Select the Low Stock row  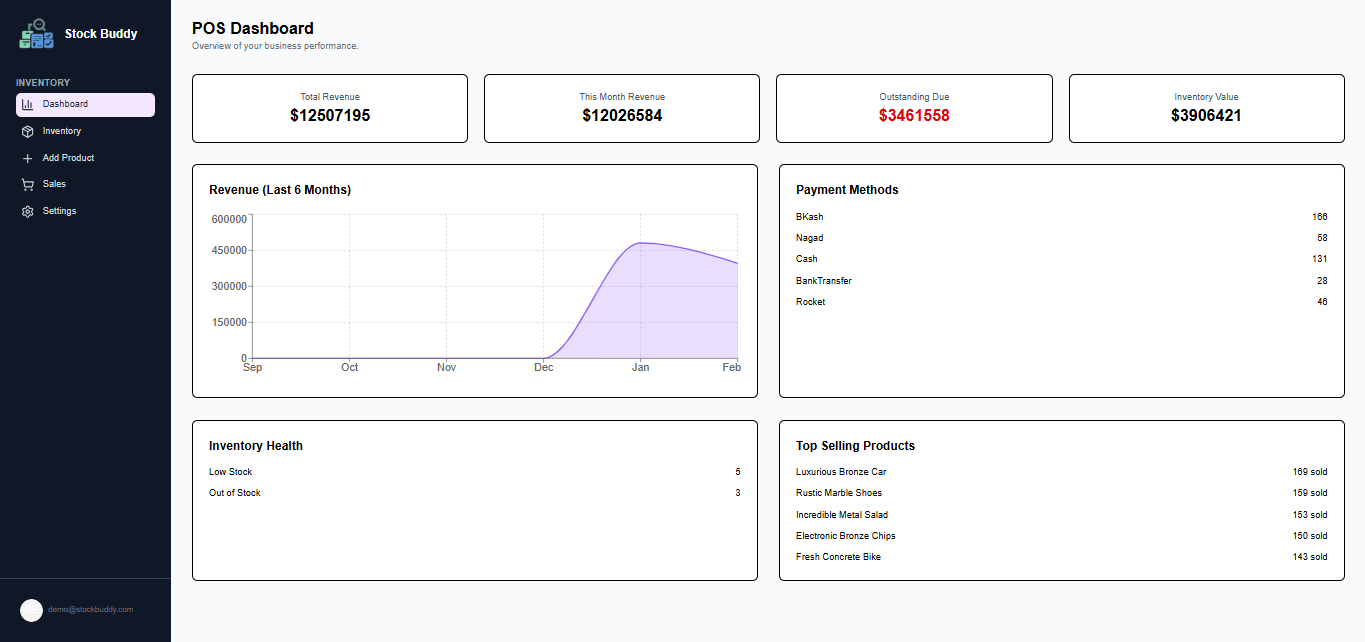[474, 472]
